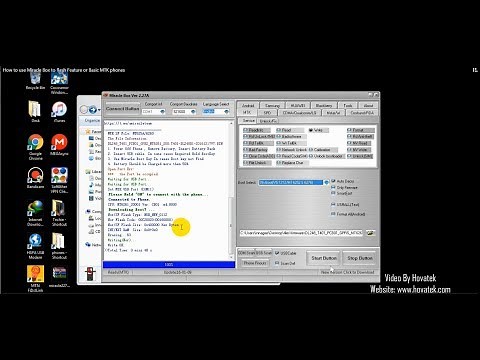Viewport: 480px width, 360px height.
Task: Select the Read radio option
Action: [289, 130]
